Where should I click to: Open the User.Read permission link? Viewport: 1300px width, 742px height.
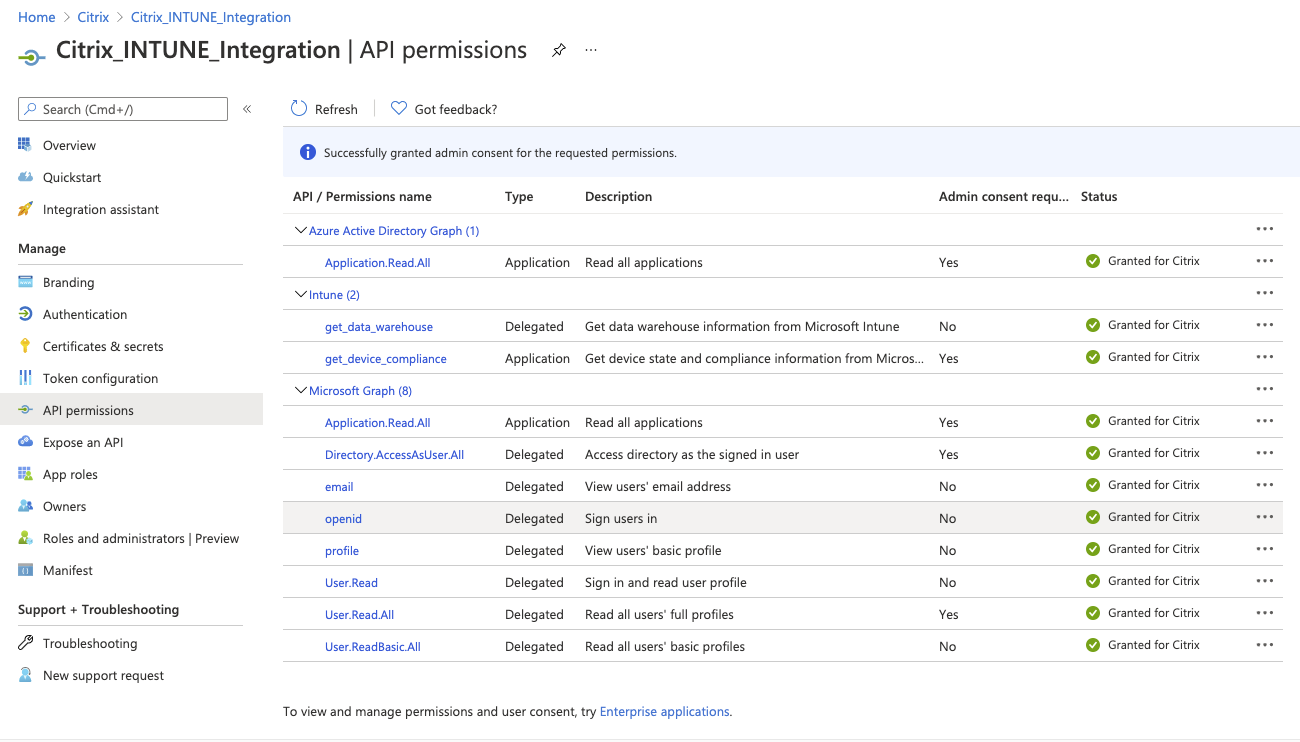click(351, 583)
